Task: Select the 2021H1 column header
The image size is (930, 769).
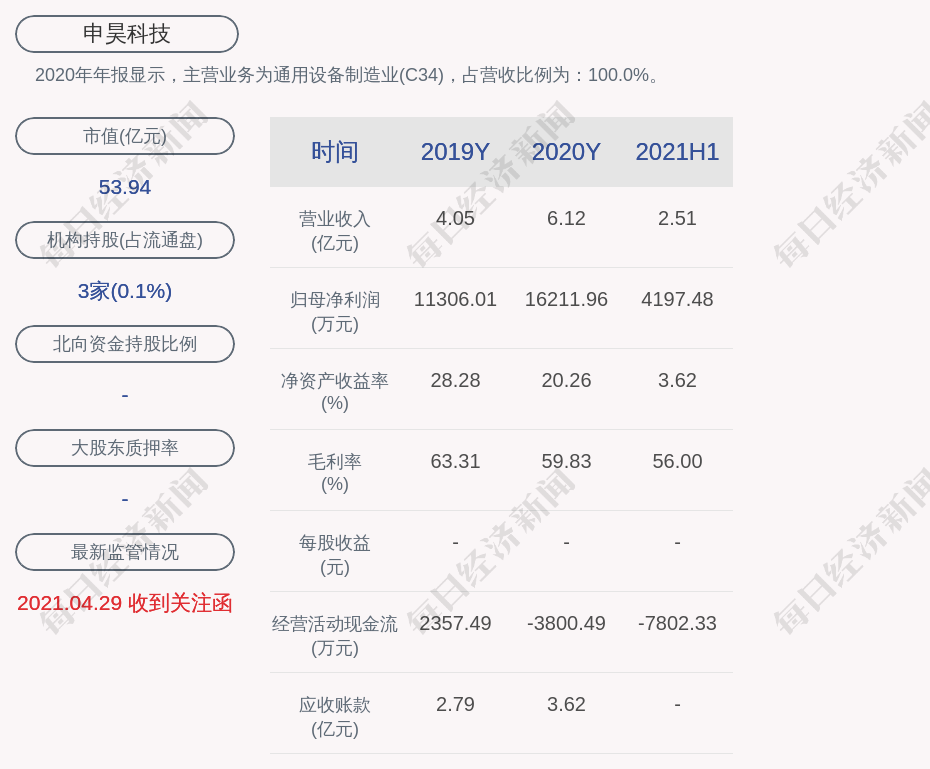Action: [x=677, y=152]
